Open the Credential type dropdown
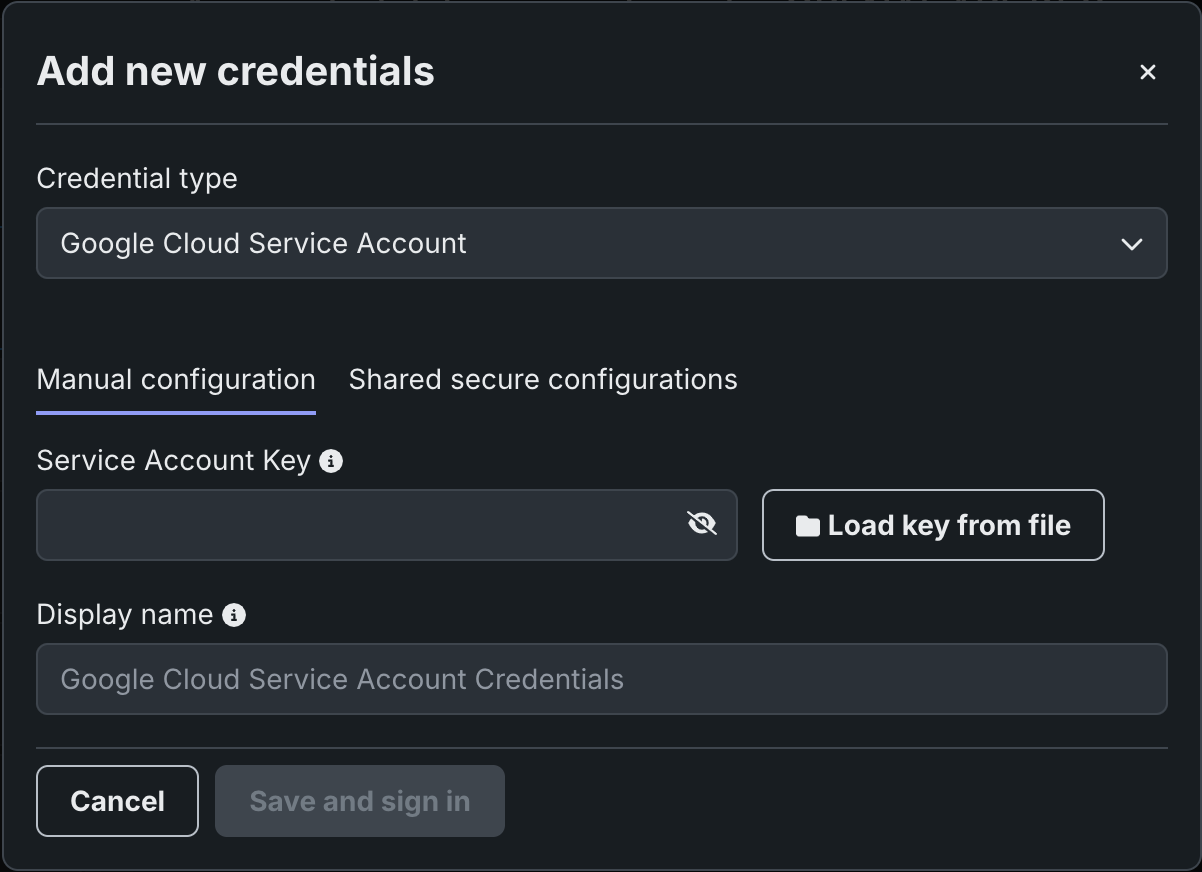 pyautogui.click(x=600, y=243)
